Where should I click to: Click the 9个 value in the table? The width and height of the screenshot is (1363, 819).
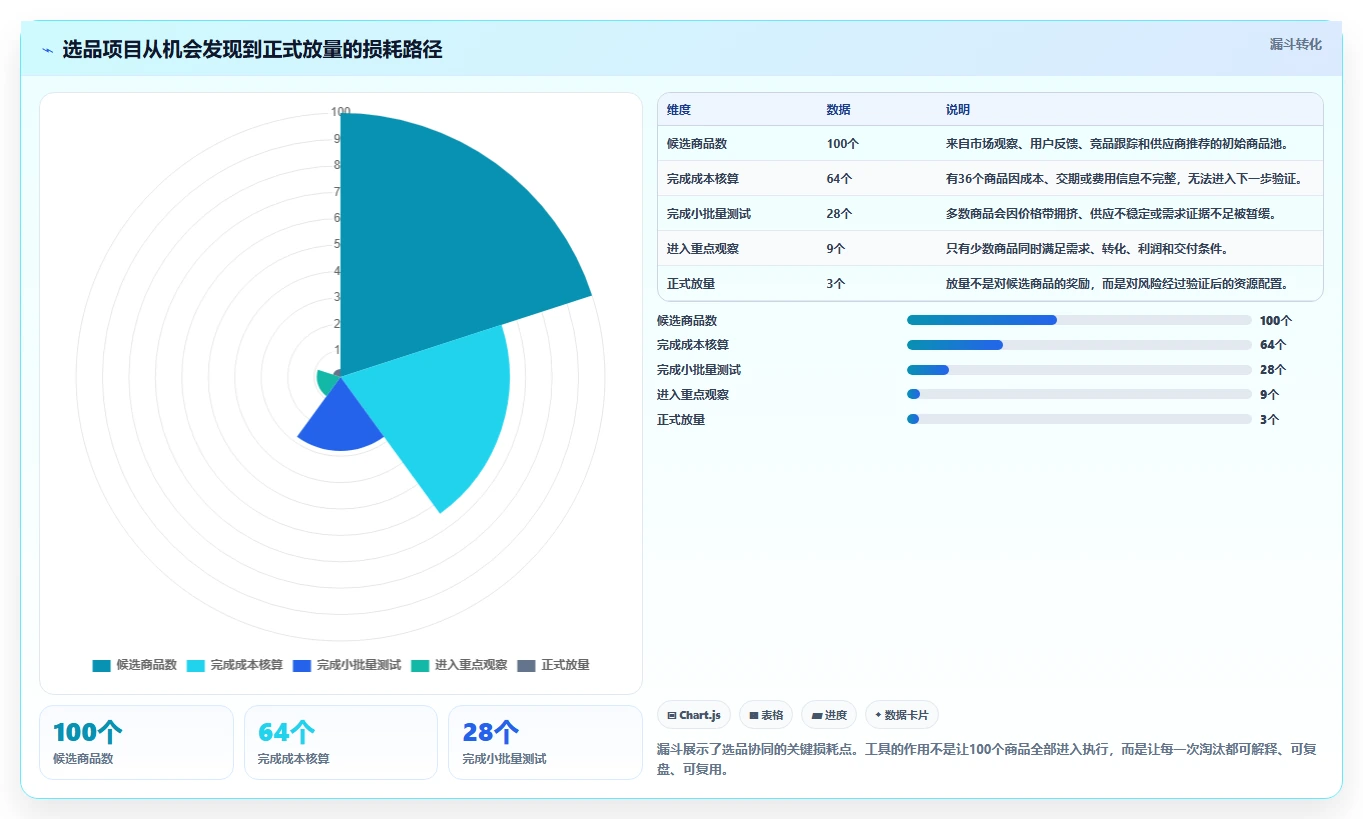[836, 249]
